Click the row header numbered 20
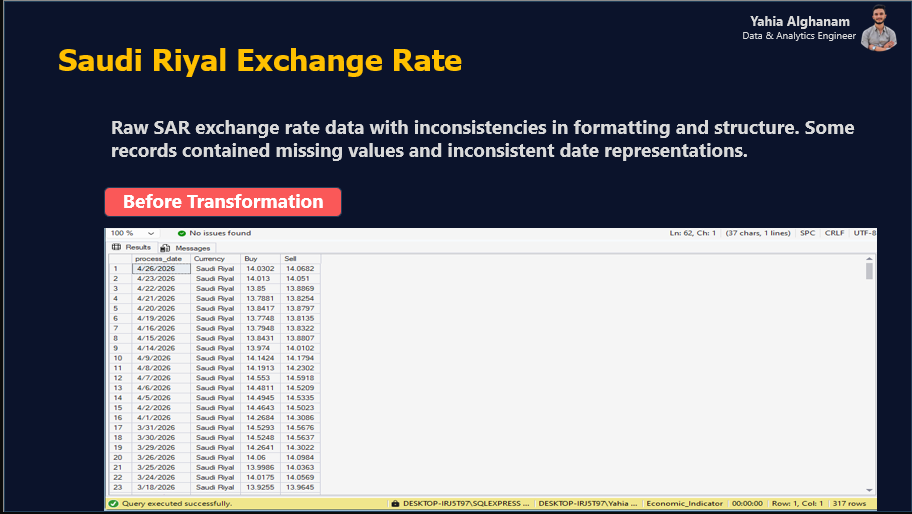Image resolution: width=912 pixels, height=514 pixels. pos(120,458)
